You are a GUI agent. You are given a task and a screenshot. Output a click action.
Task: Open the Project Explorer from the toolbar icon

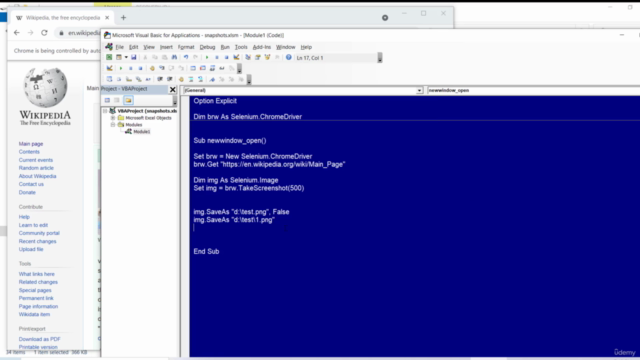tap(248, 58)
